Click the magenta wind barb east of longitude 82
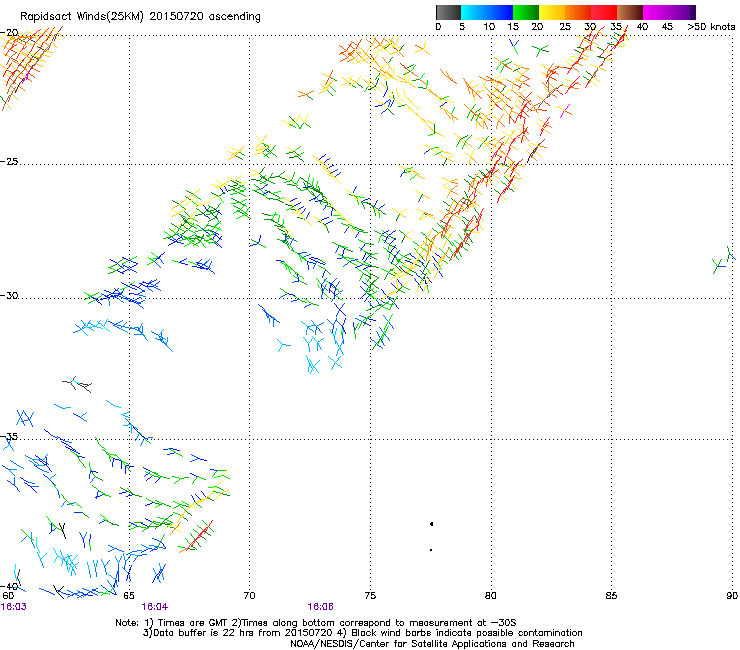Screen dimensions: 740x650 pos(565,111)
